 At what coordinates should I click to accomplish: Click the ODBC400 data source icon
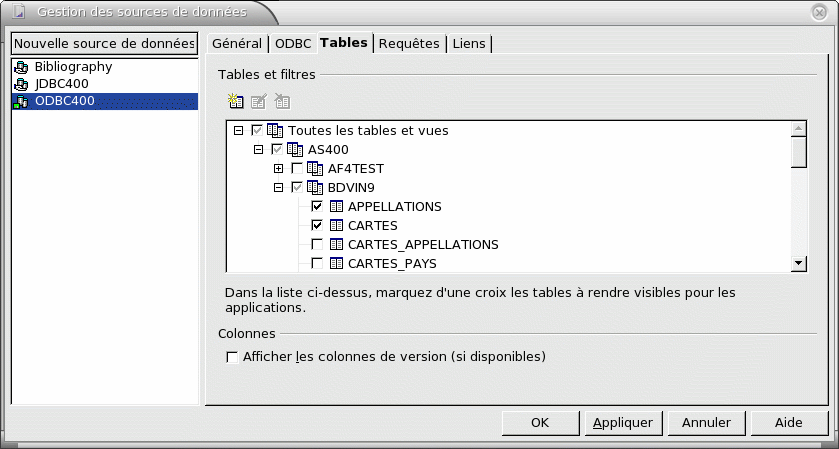click(21, 102)
